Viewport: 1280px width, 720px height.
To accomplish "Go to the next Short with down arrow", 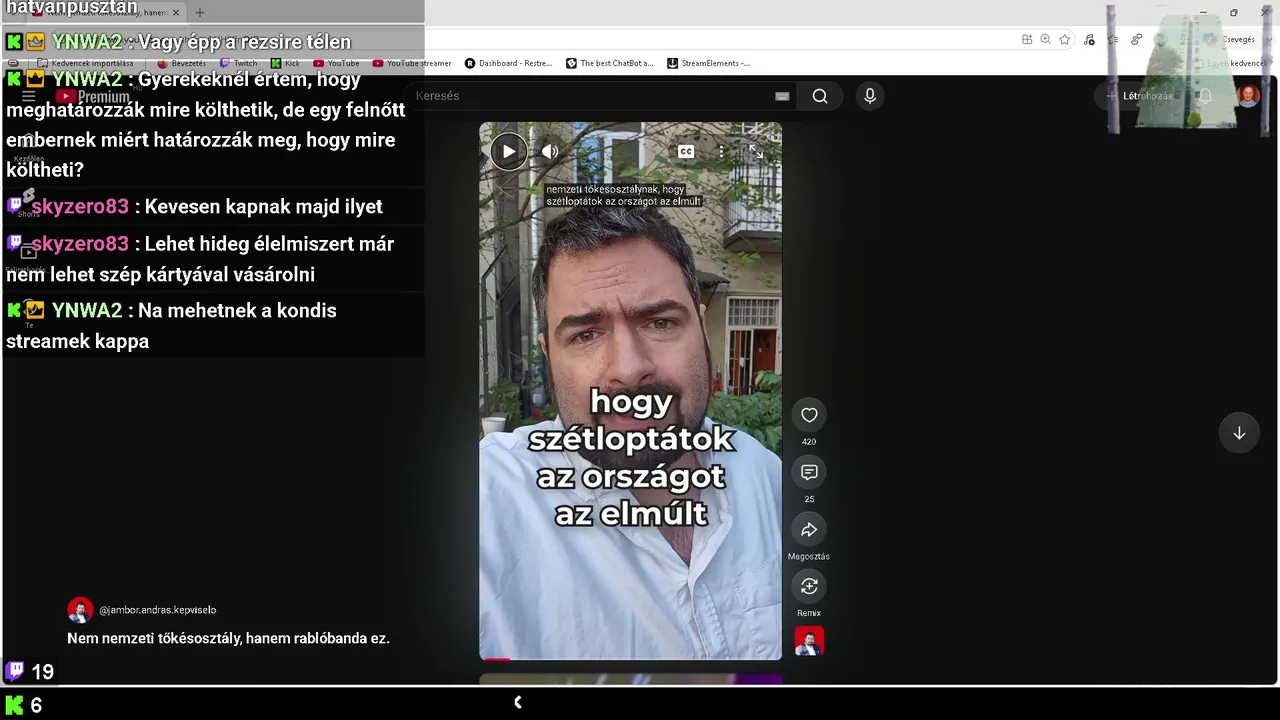I will (x=1239, y=433).
